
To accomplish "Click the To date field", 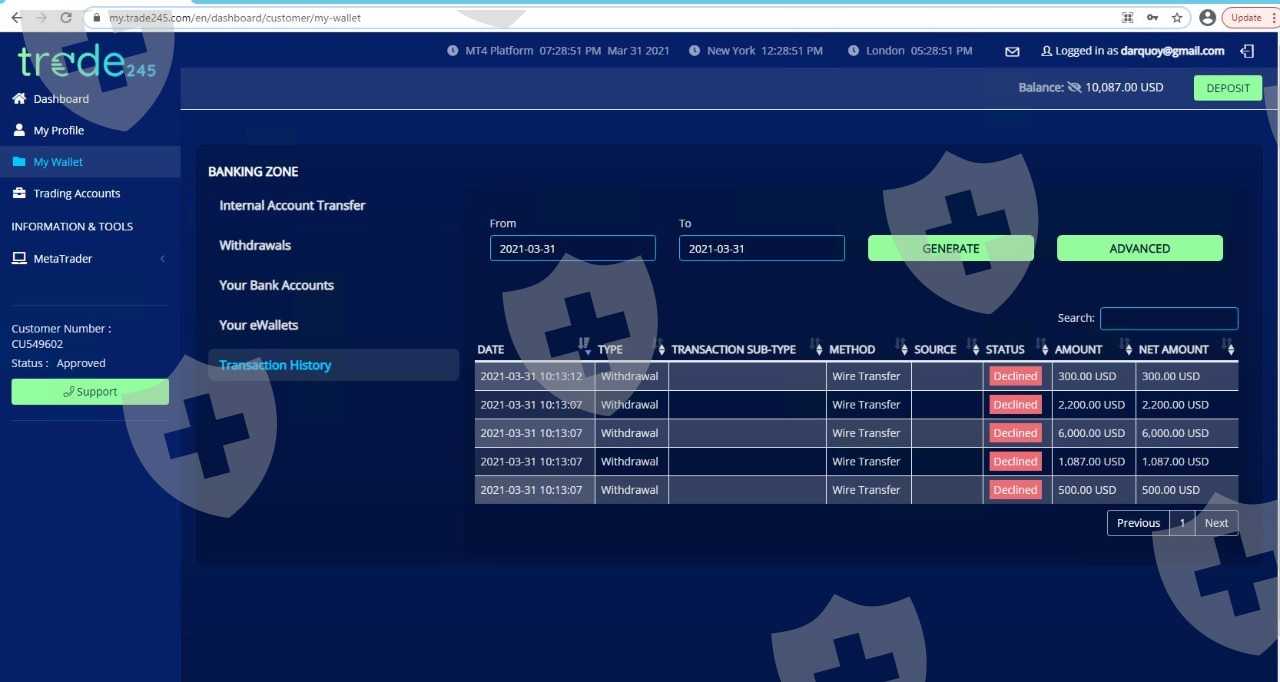I will 762,248.
